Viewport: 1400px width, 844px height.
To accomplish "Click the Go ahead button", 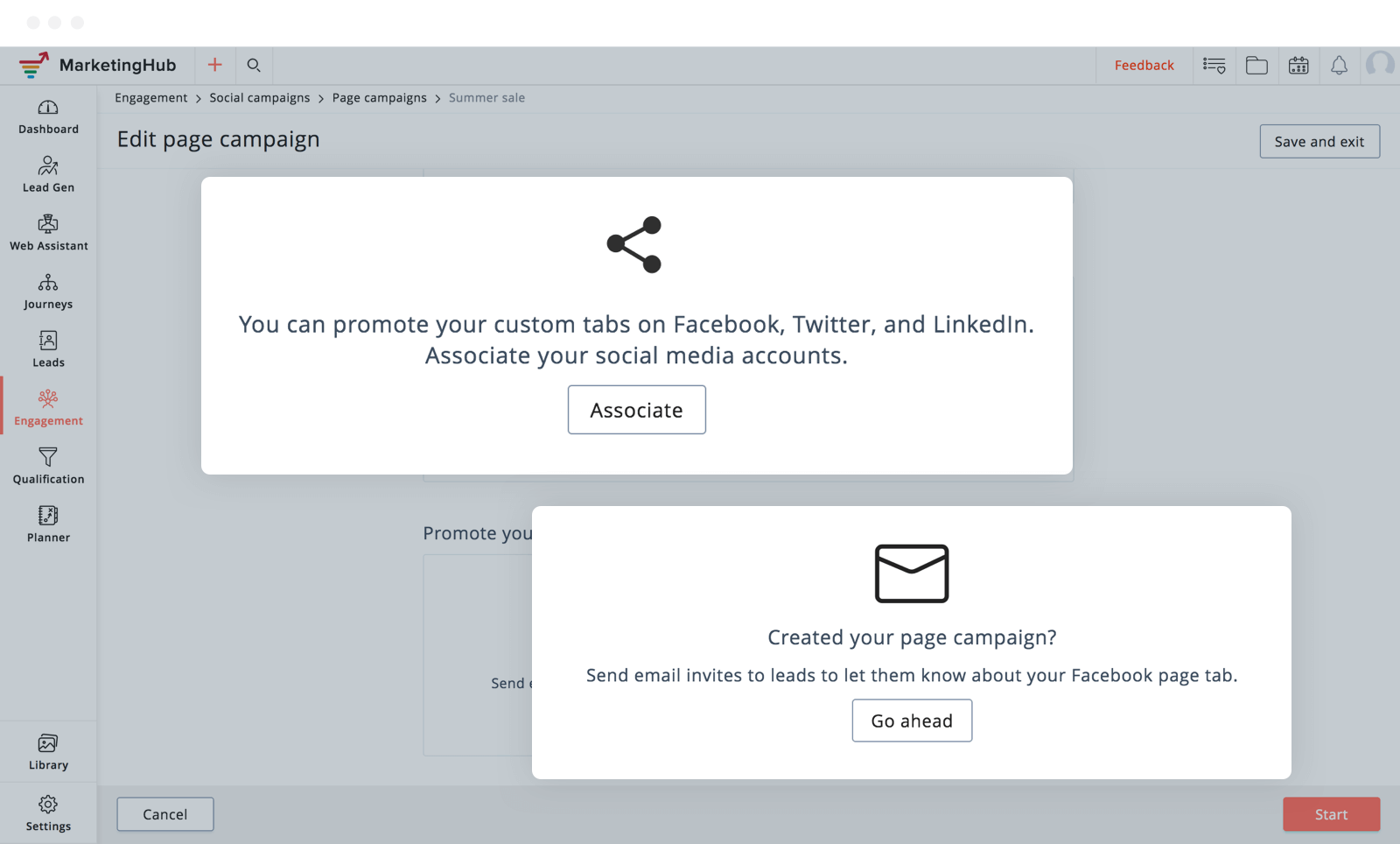I will coord(912,721).
